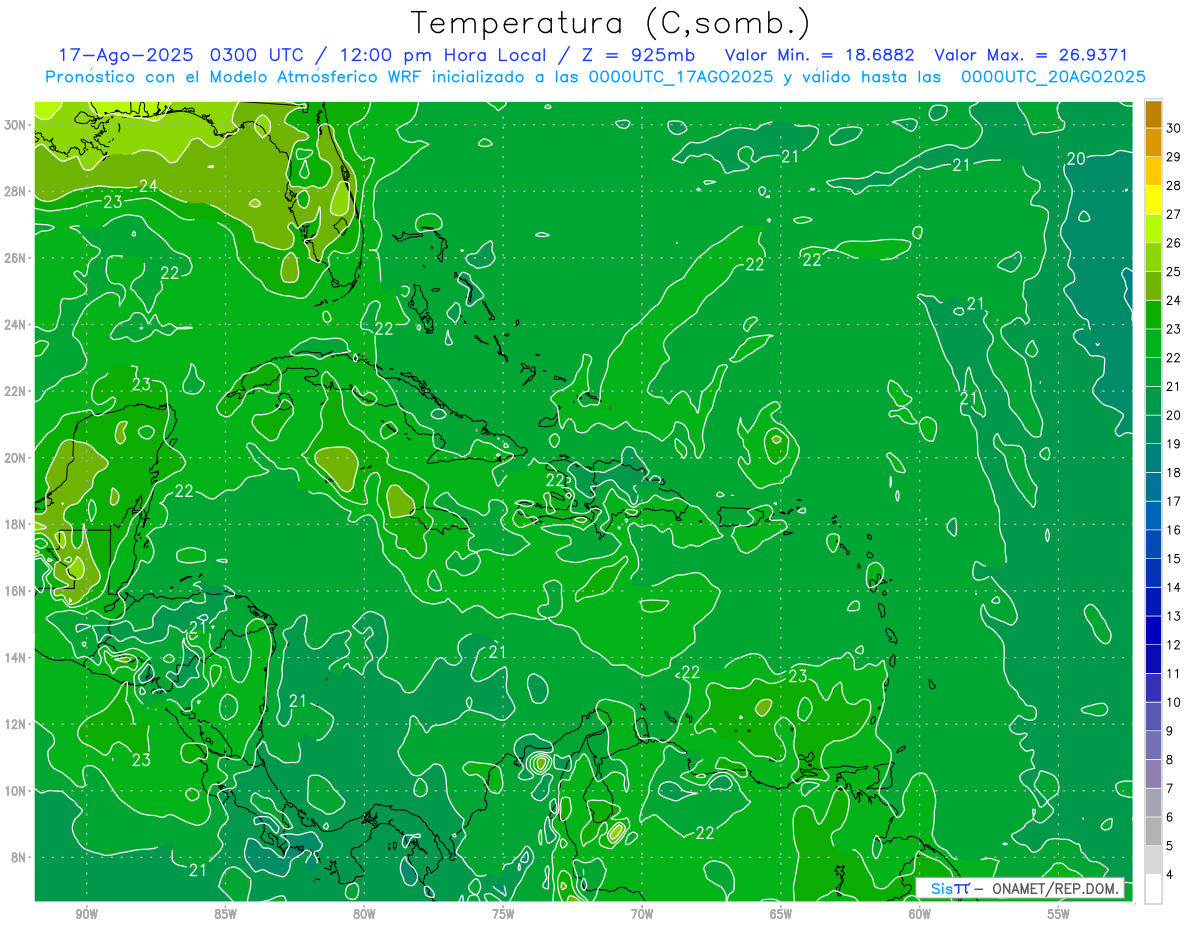Click the color scale label "27"
1200x927 pixels.
point(1174,214)
